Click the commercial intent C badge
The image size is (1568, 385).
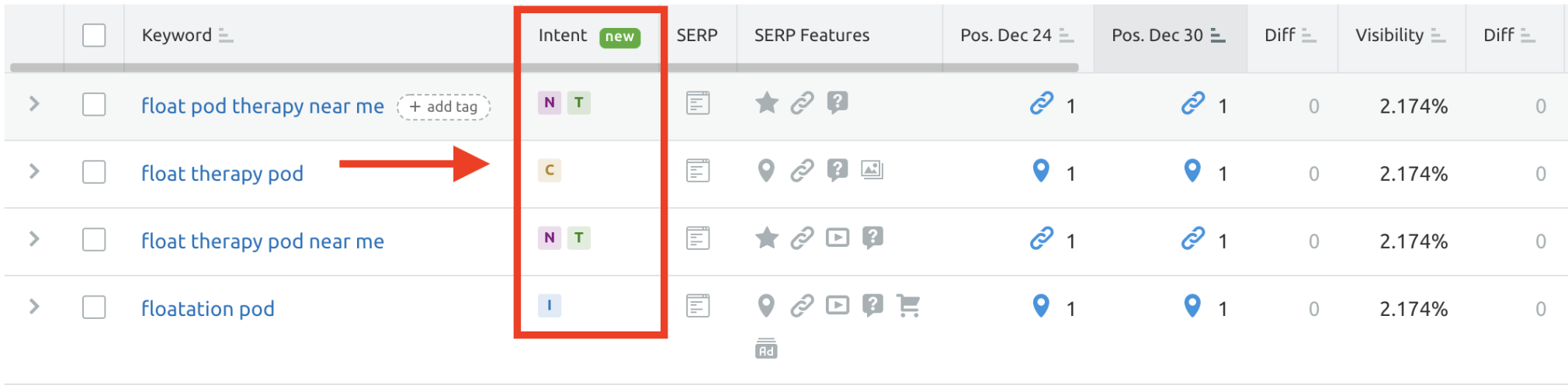pyautogui.click(x=550, y=170)
